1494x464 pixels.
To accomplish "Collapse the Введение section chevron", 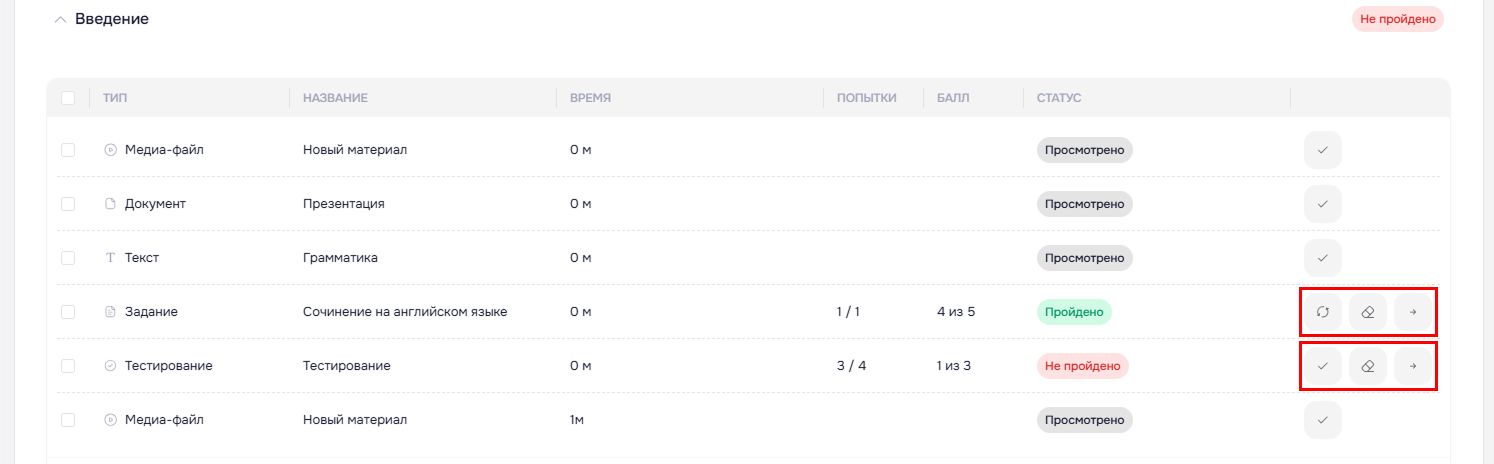I will pos(60,19).
